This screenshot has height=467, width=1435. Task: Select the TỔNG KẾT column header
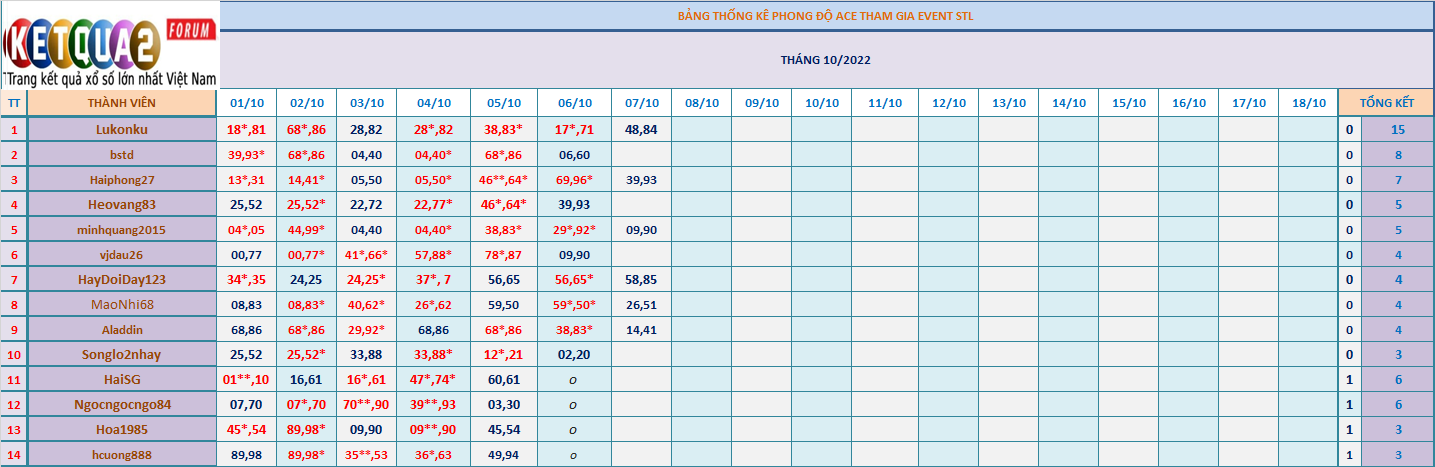pos(1386,103)
